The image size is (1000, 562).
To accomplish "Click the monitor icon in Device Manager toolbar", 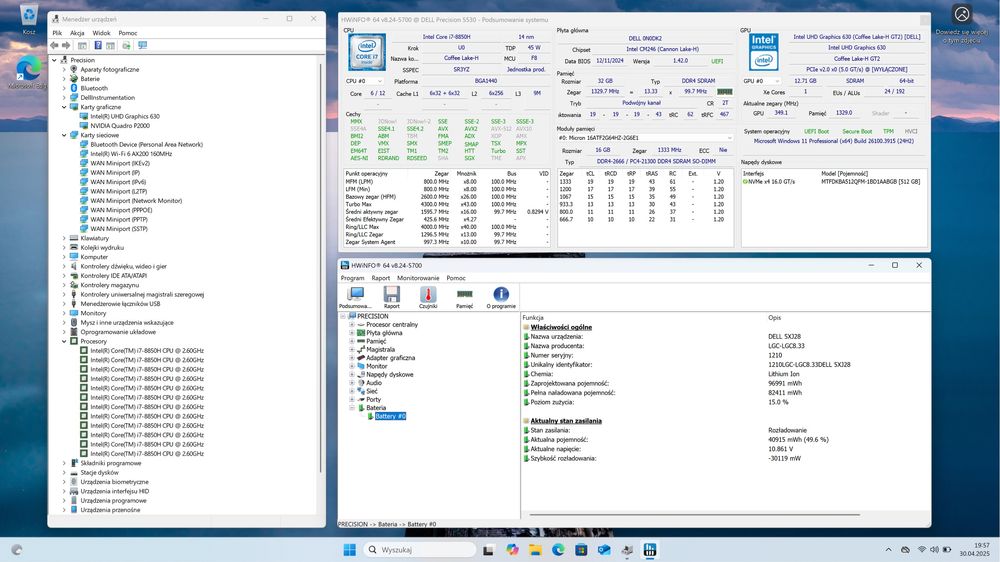I will (142, 45).
